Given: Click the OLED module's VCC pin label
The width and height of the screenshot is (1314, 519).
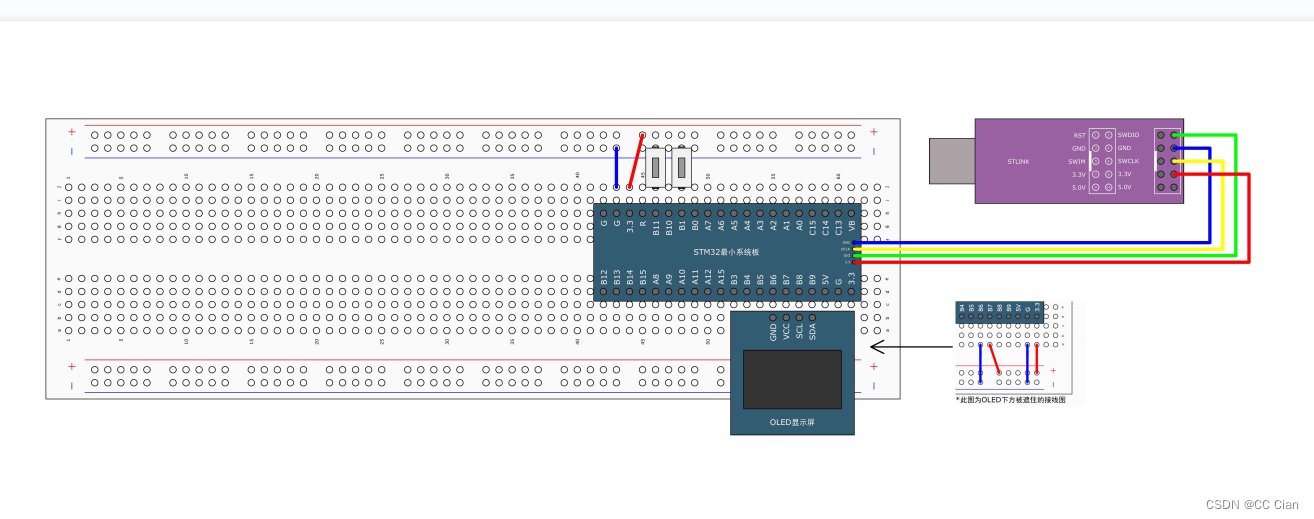Looking at the screenshot, I should click(x=787, y=331).
